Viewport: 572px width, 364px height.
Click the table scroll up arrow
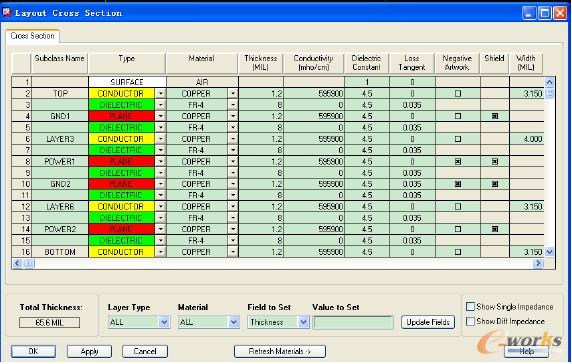[x=549, y=82]
